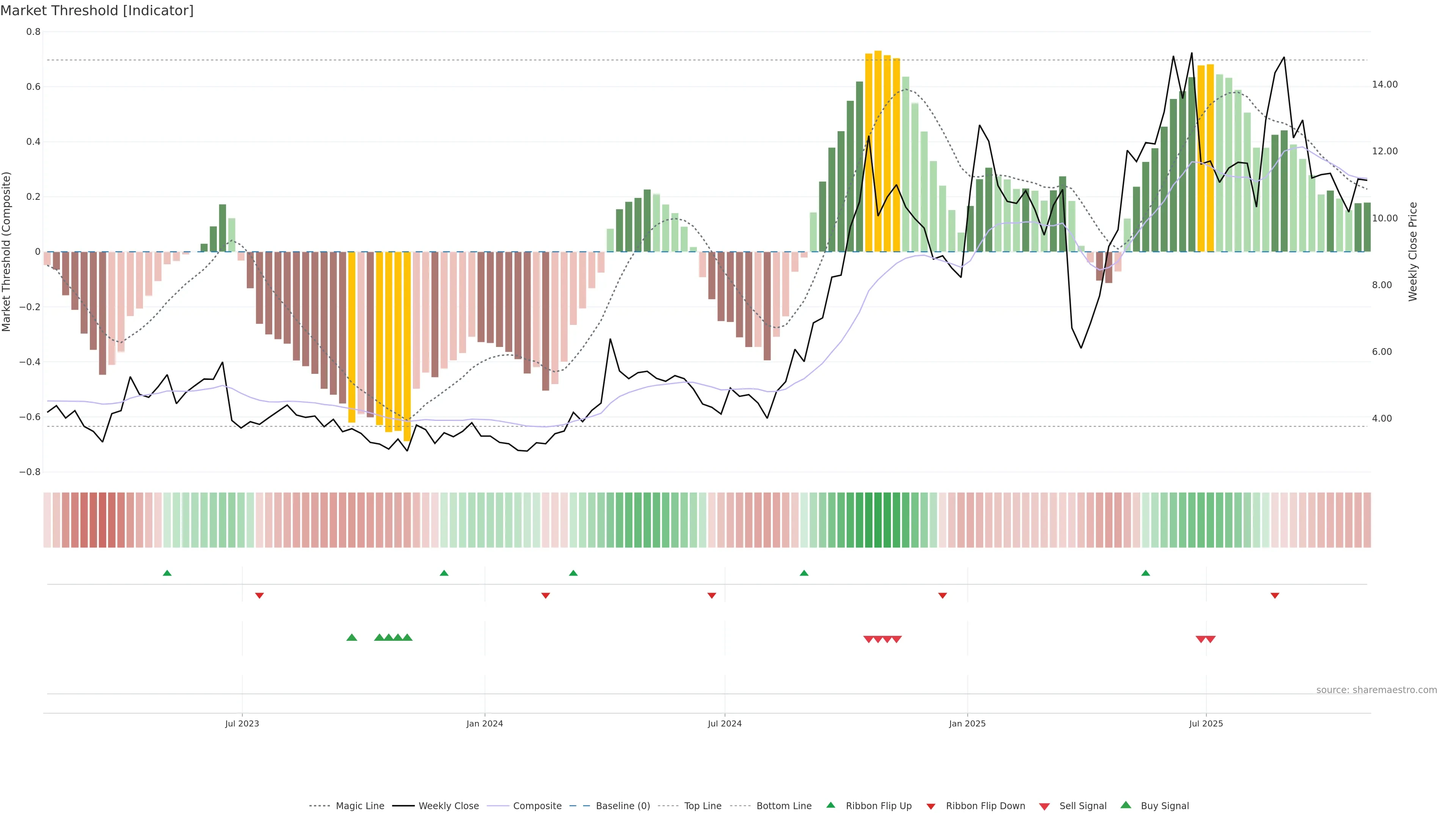
Task: Toggle the Top Line legend entry
Action: [x=703, y=806]
